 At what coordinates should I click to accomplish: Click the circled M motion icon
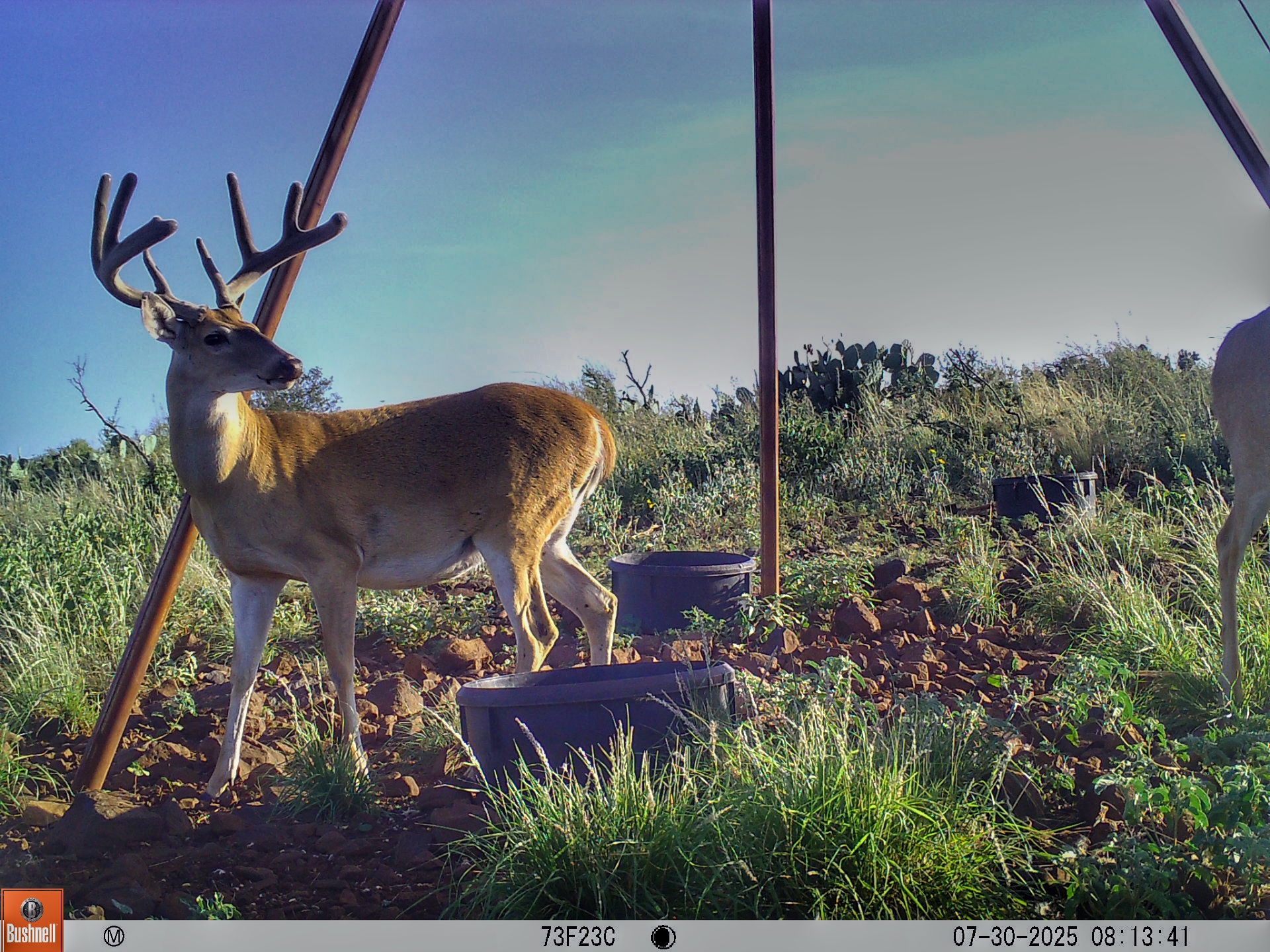click(x=114, y=936)
